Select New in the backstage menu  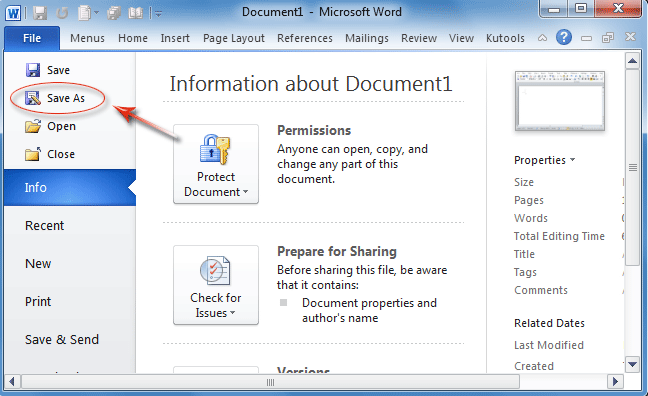tap(38, 264)
